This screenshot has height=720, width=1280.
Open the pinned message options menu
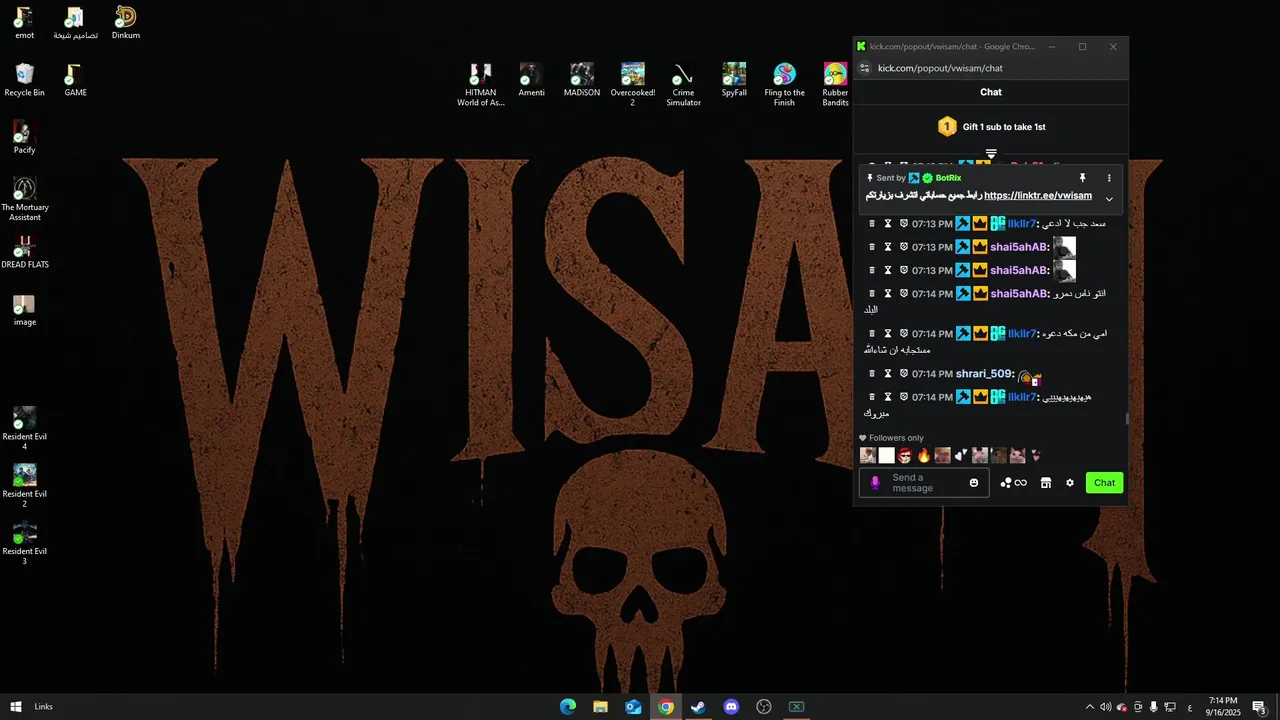click(1109, 178)
